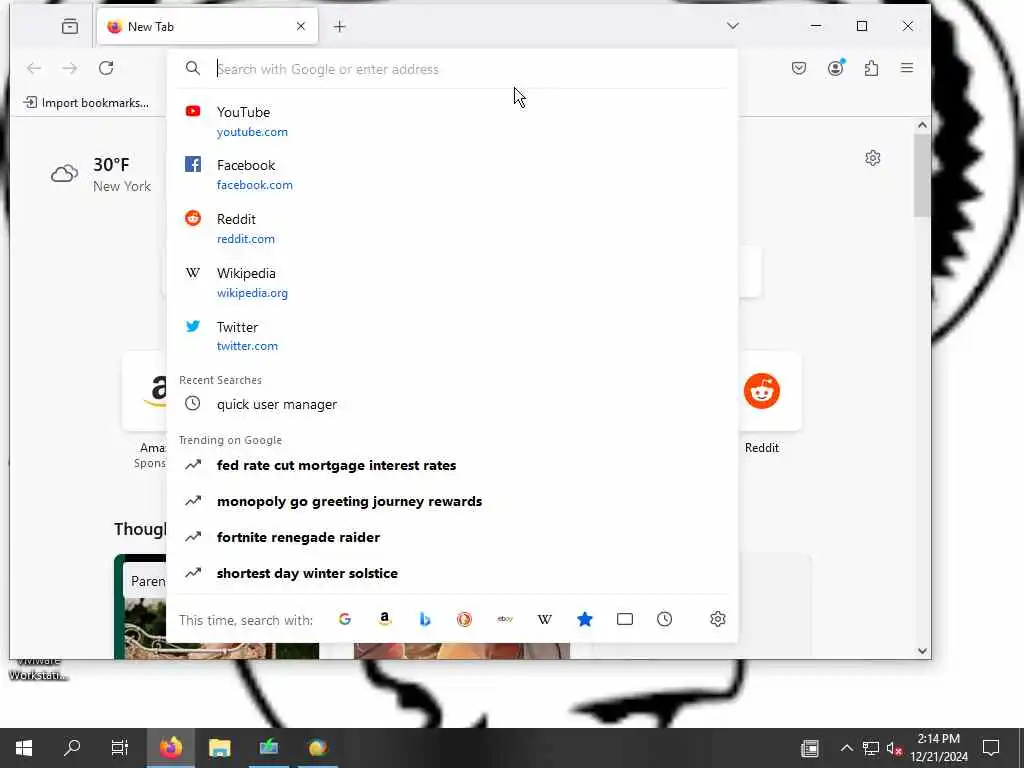Open the Firefox View icon
Viewport: 1024px width, 768px height.
(70, 27)
